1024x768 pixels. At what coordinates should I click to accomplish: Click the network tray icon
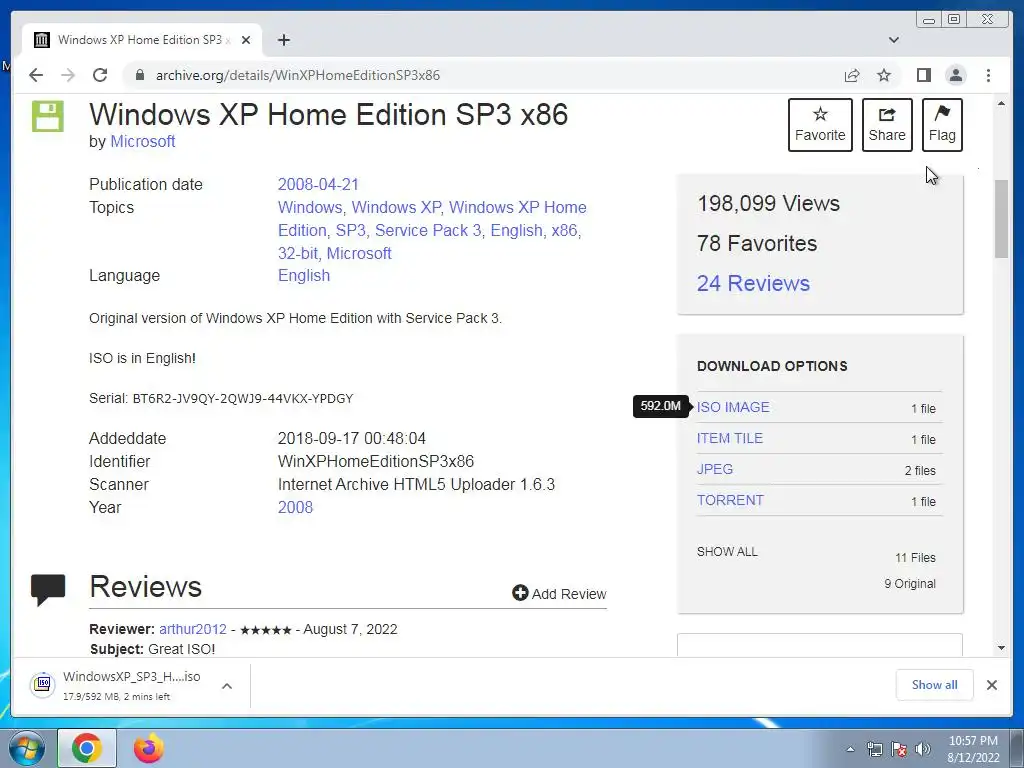click(x=874, y=750)
